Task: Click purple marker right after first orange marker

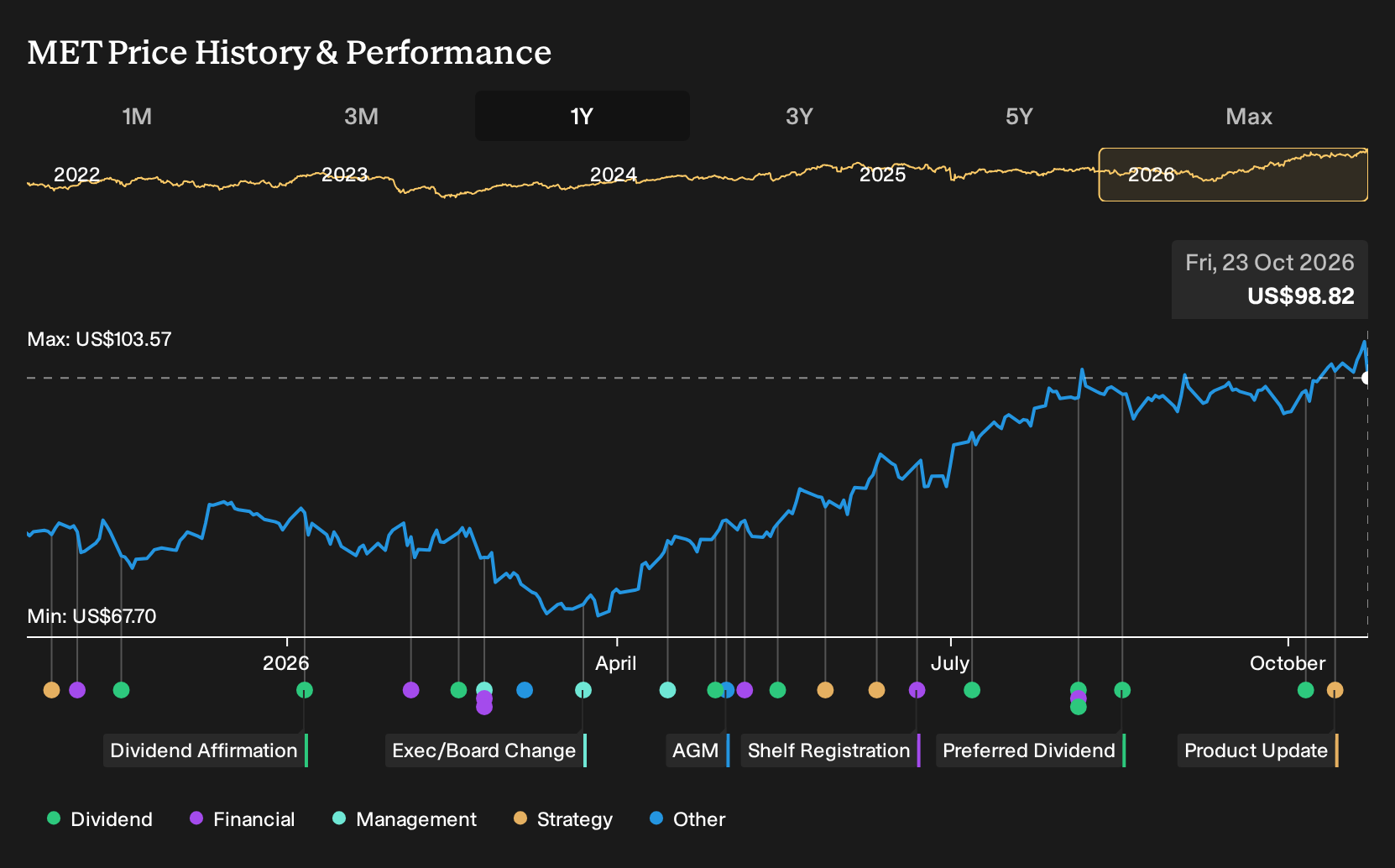Action: [x=77, y=690]
